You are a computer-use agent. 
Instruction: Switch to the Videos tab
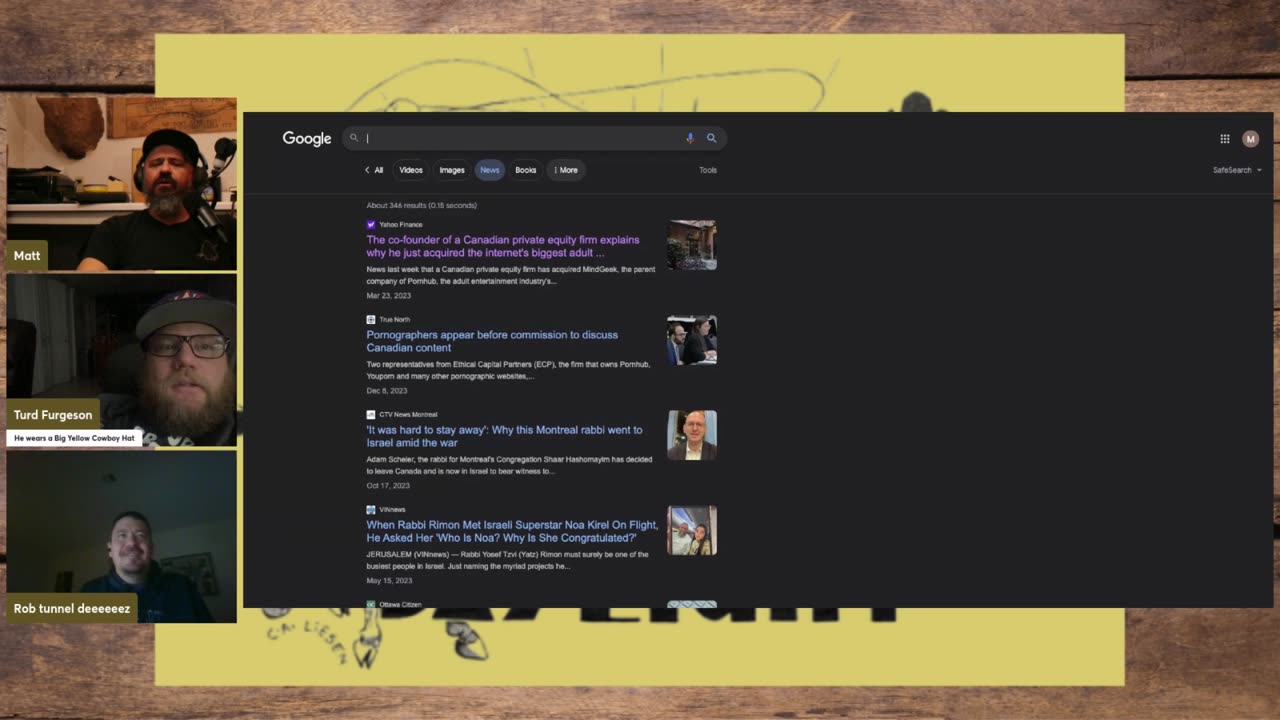[x=411, y=170]
